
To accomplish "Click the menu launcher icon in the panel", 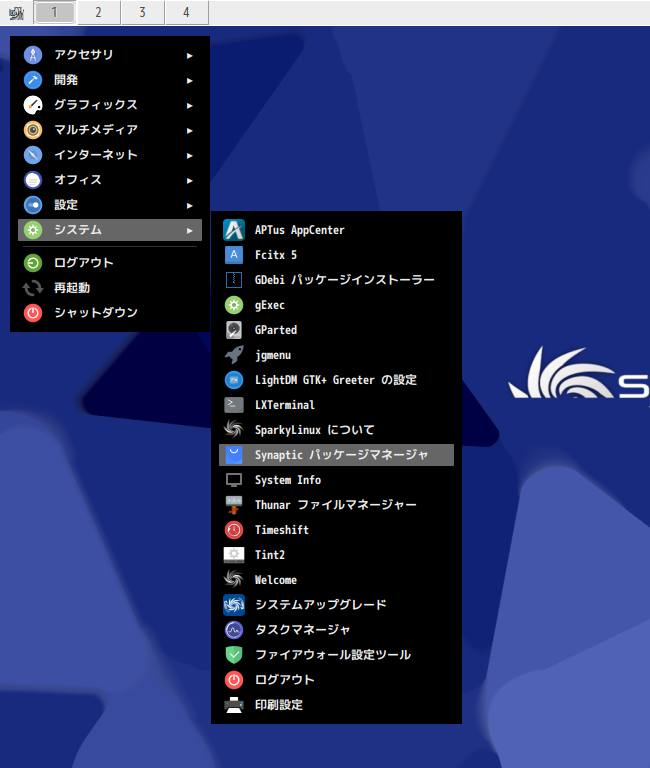I will [x=16, y=13].
